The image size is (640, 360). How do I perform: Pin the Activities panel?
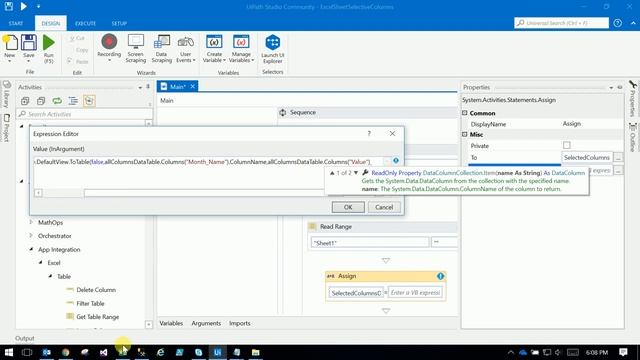[x=148, y=87]
